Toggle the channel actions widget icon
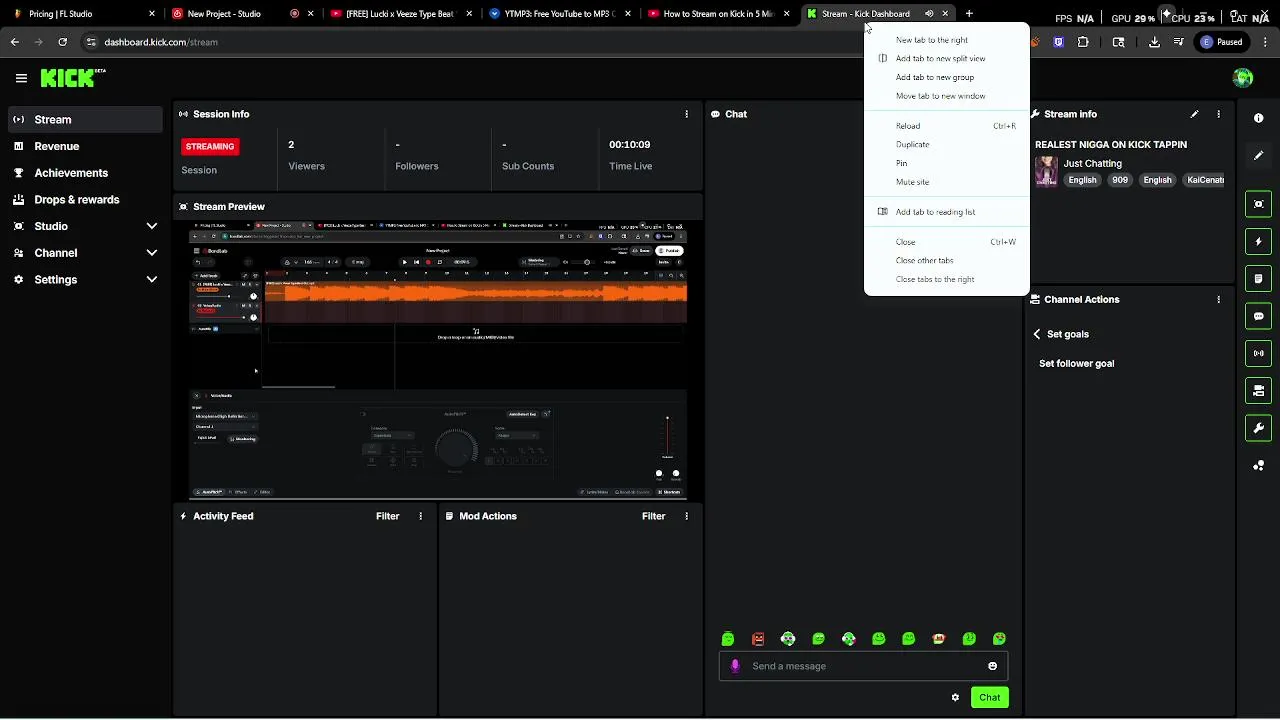Screen dimensions: 1280x720 (1258, 390)
